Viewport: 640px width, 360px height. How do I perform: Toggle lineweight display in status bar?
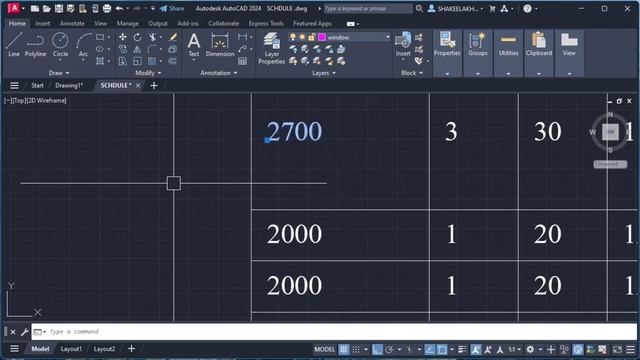pos(462,349)
